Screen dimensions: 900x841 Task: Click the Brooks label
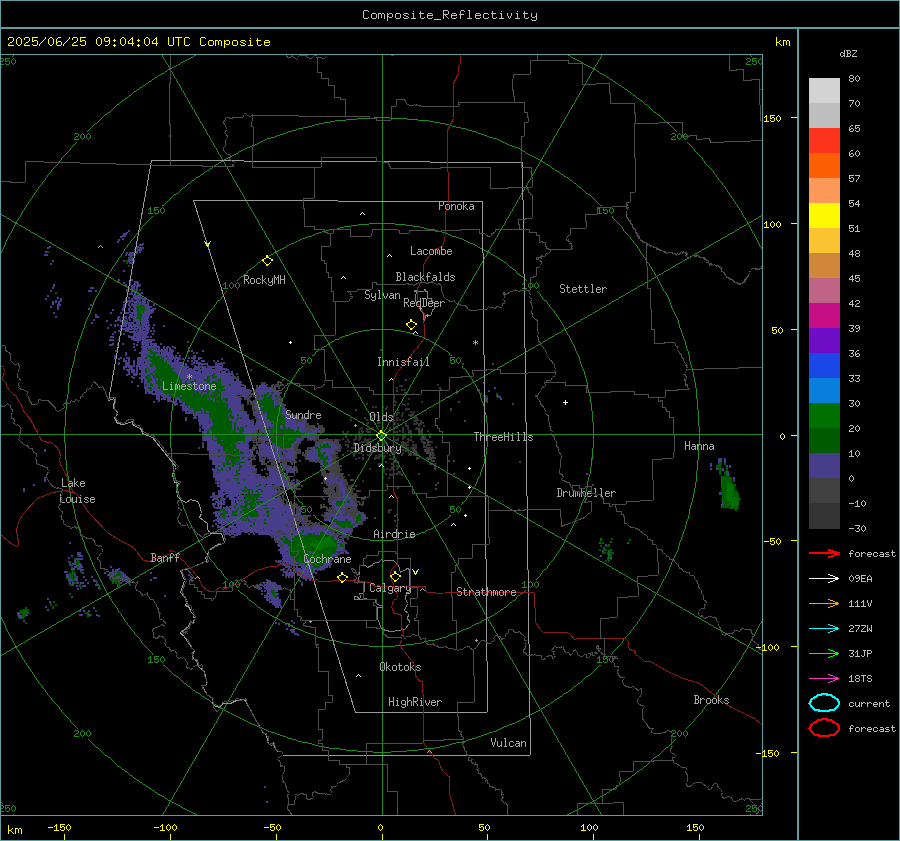tap(711, 700)
